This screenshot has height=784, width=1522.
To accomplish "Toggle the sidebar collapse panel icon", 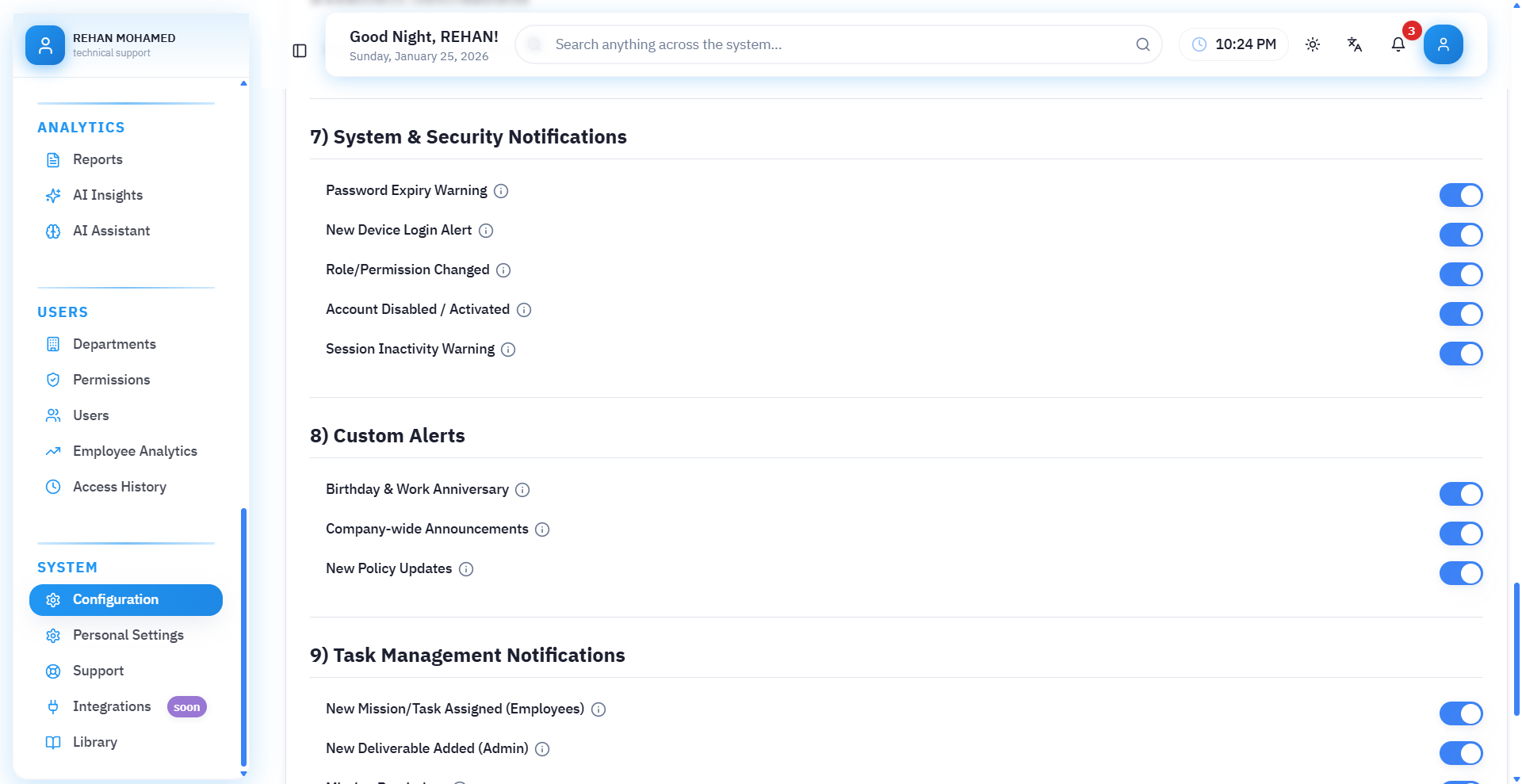I will 300,51.
